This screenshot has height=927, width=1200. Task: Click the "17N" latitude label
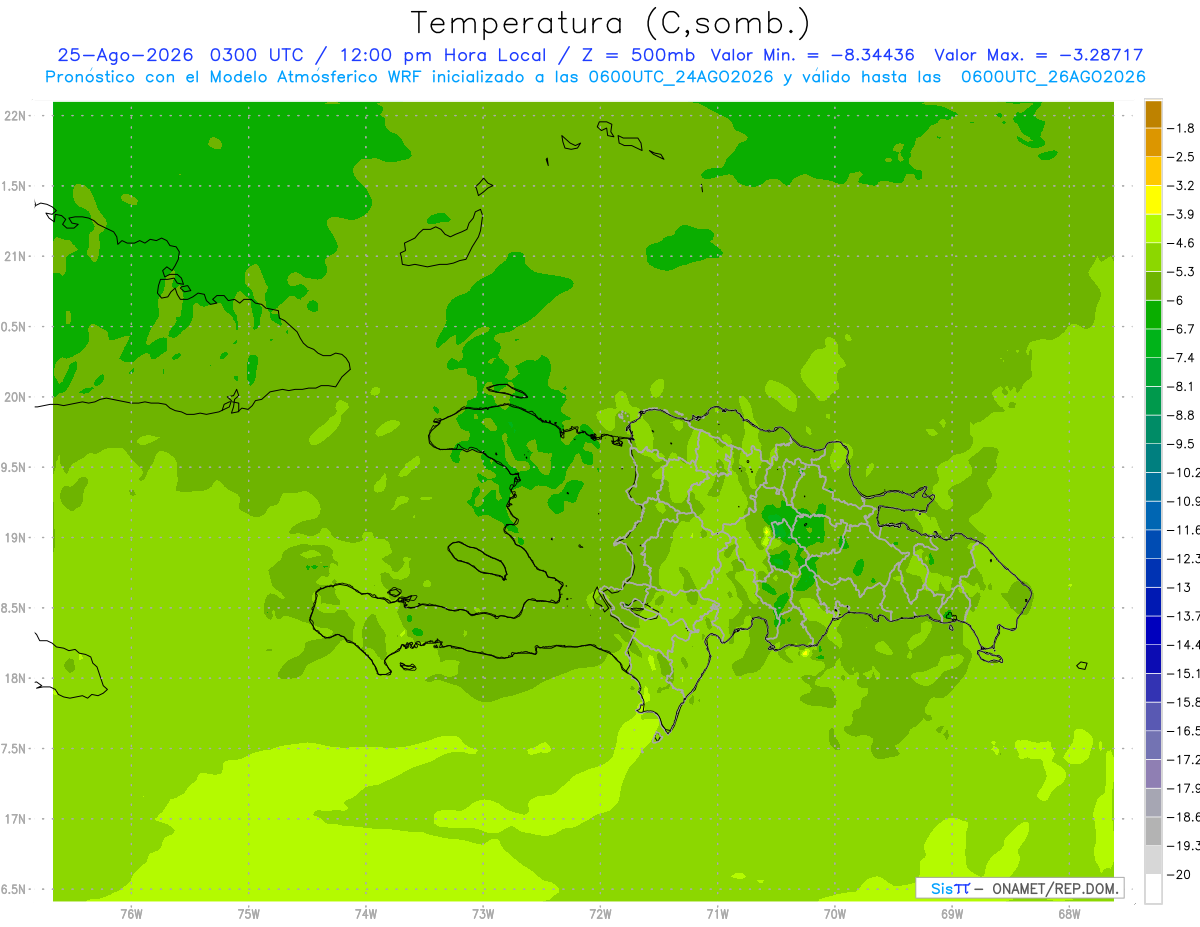15,819
